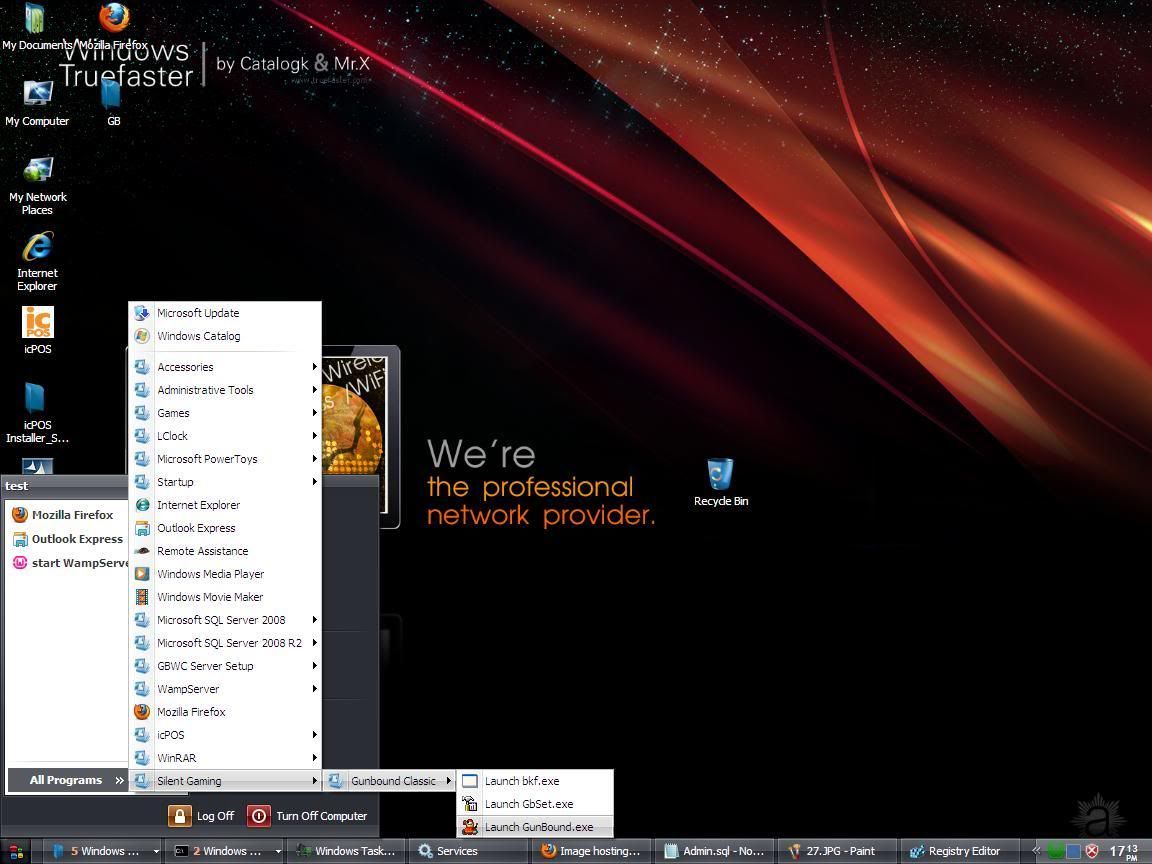The height and width of the screenshot is (864, 1152).
Task: Open the Mozilla Firefox desktop icon
Action: point(114,20)
